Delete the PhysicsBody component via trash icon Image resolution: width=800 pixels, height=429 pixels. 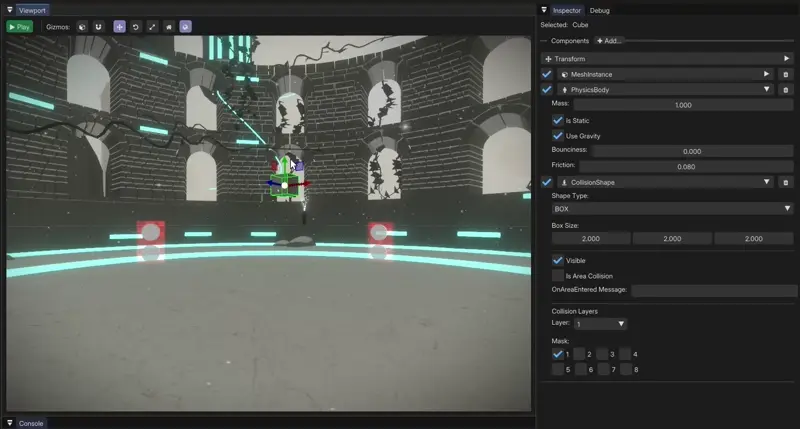tap(786, 90)
